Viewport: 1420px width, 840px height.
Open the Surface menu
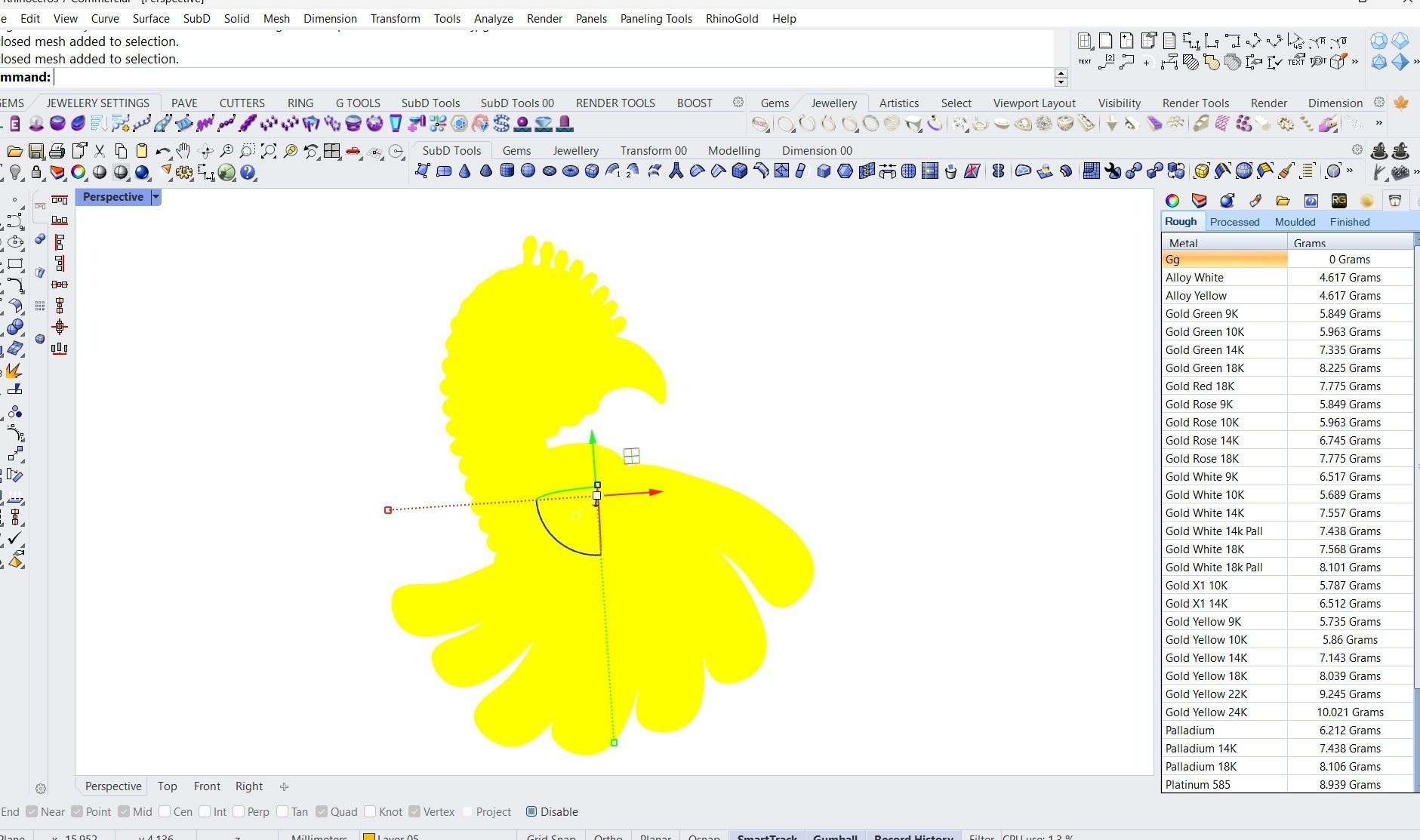pyautogui.click(x=151, y=18)
